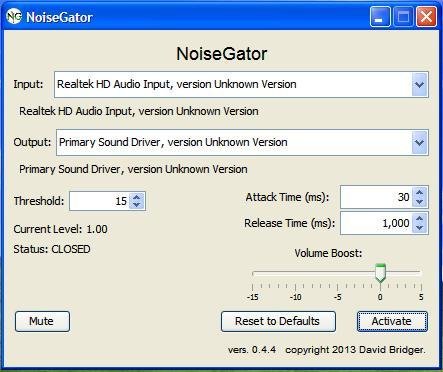Click the Threshold: label
The height and width of the screenshot is (372, 443).
(x=39, y=201)
